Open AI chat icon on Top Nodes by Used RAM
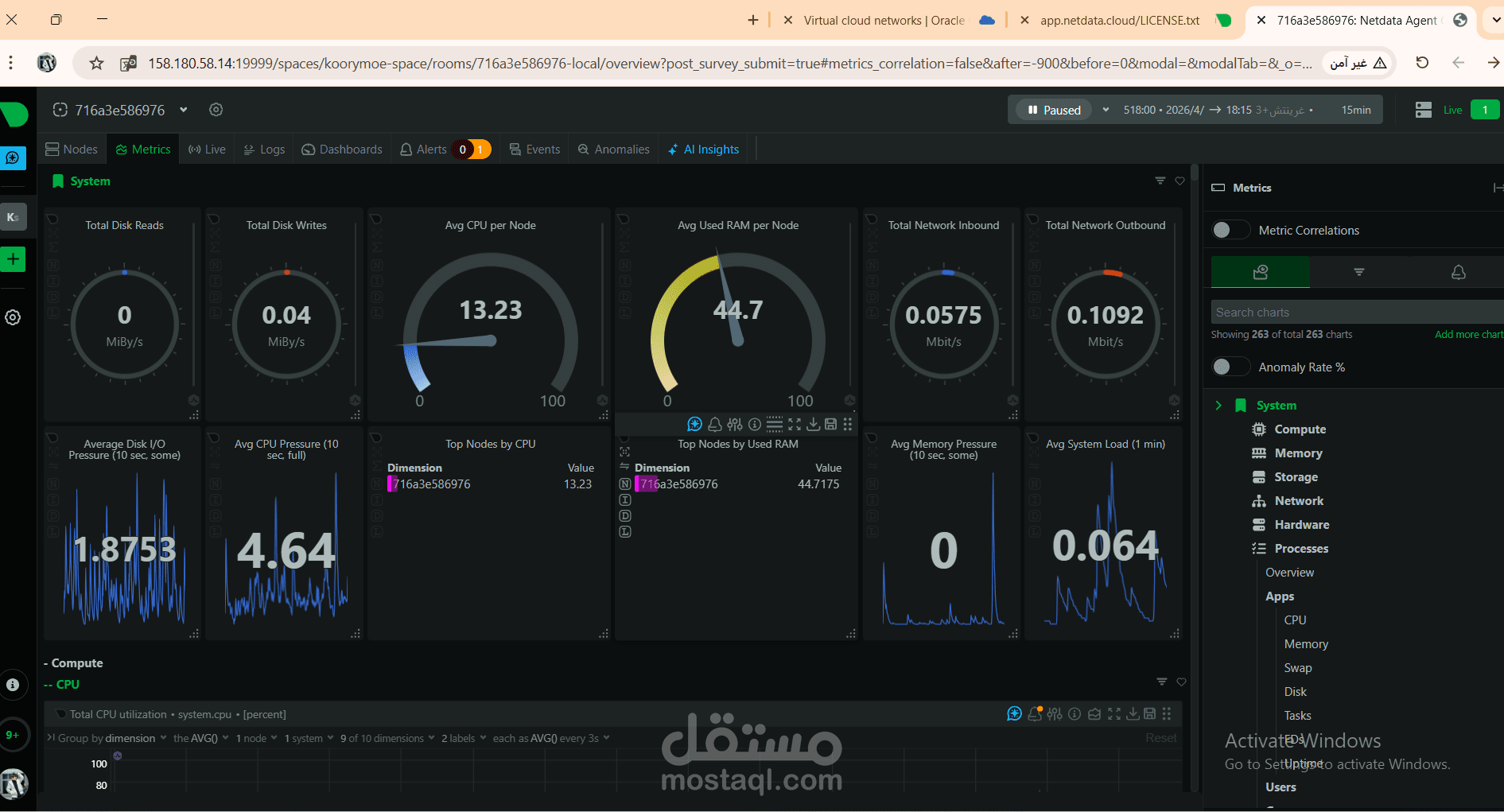 point(694,424)
